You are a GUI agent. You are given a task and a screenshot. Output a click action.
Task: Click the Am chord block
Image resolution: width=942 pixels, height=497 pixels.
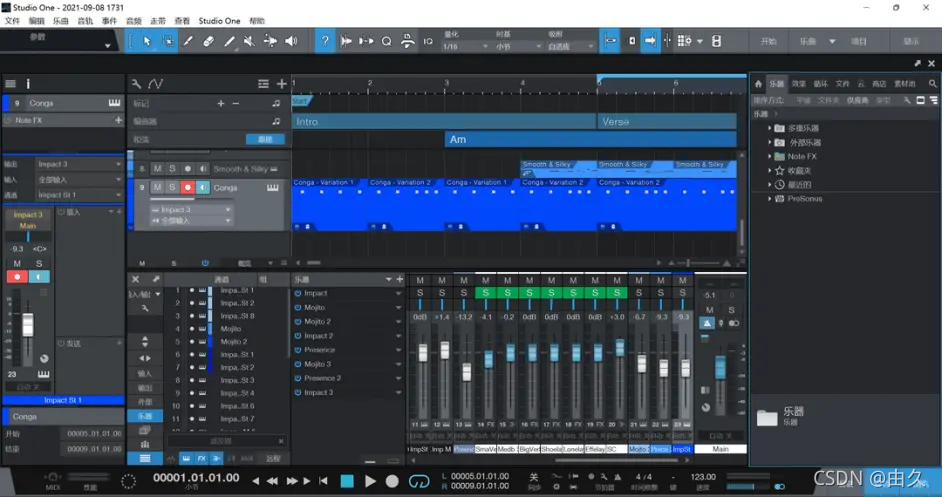[x=591, y=139]
